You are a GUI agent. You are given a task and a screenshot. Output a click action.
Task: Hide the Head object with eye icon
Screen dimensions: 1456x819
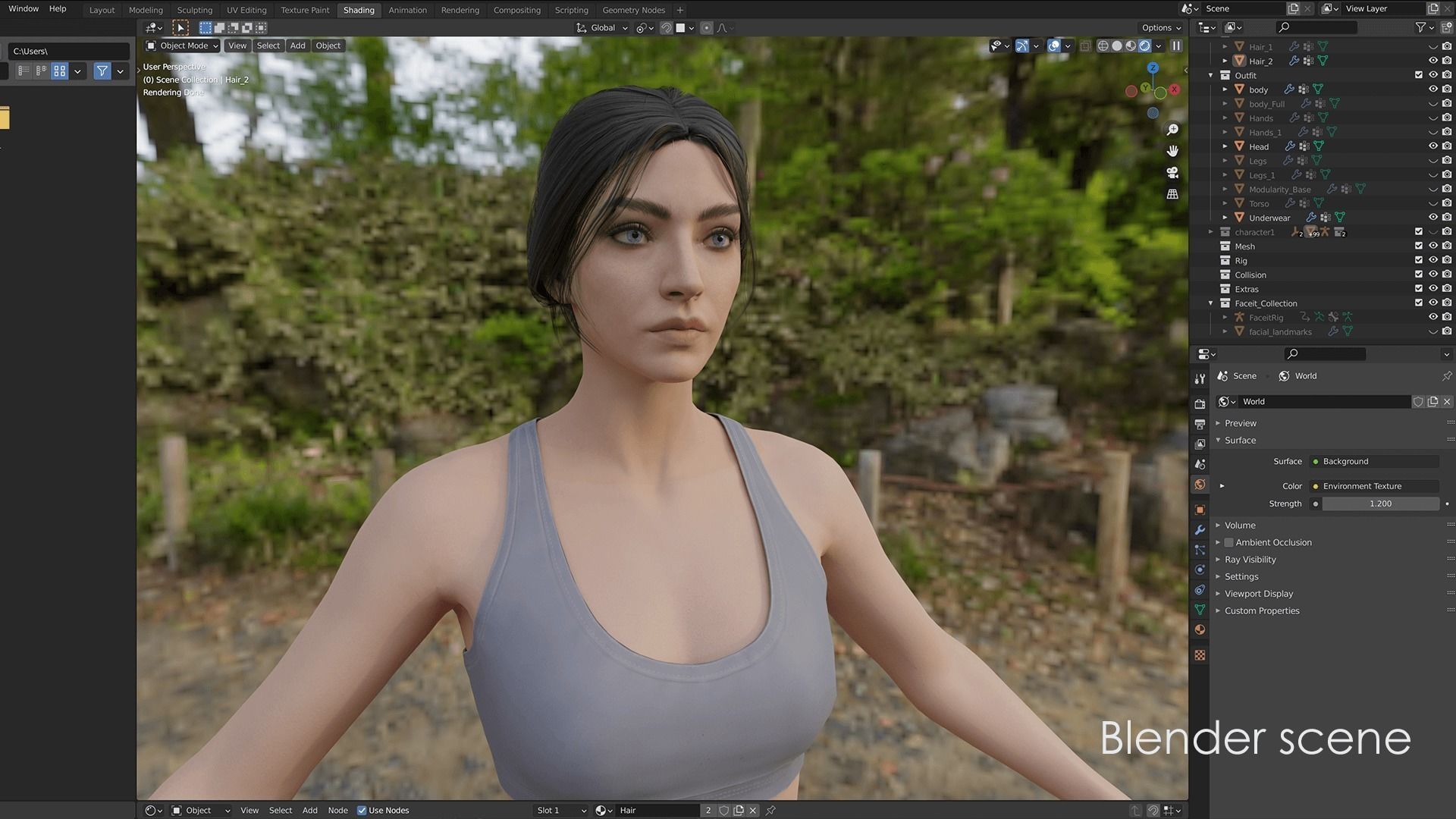pos(1432,146)
